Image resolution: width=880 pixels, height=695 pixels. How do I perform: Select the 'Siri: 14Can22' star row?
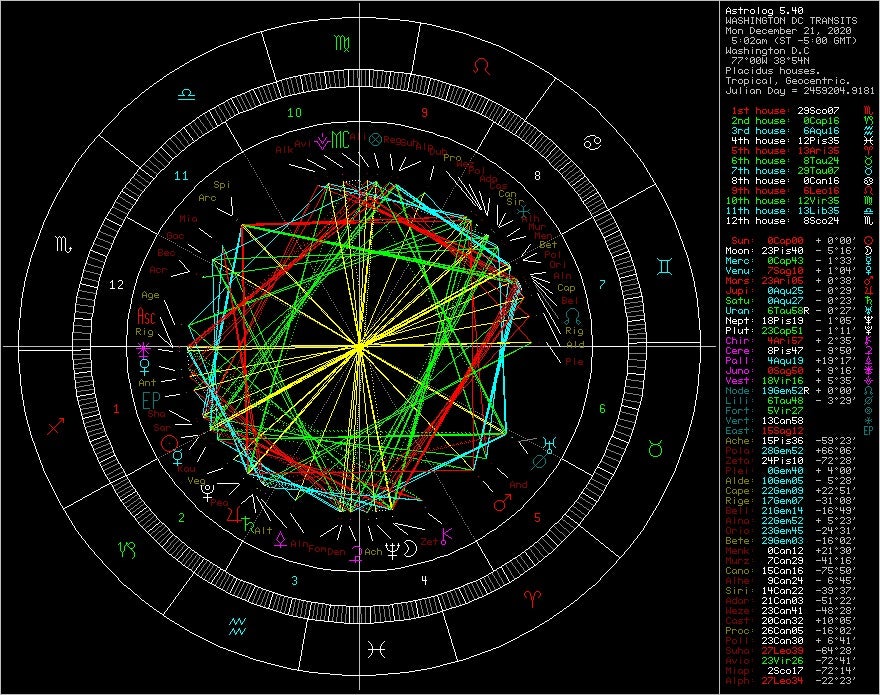(x=791, y=591)
